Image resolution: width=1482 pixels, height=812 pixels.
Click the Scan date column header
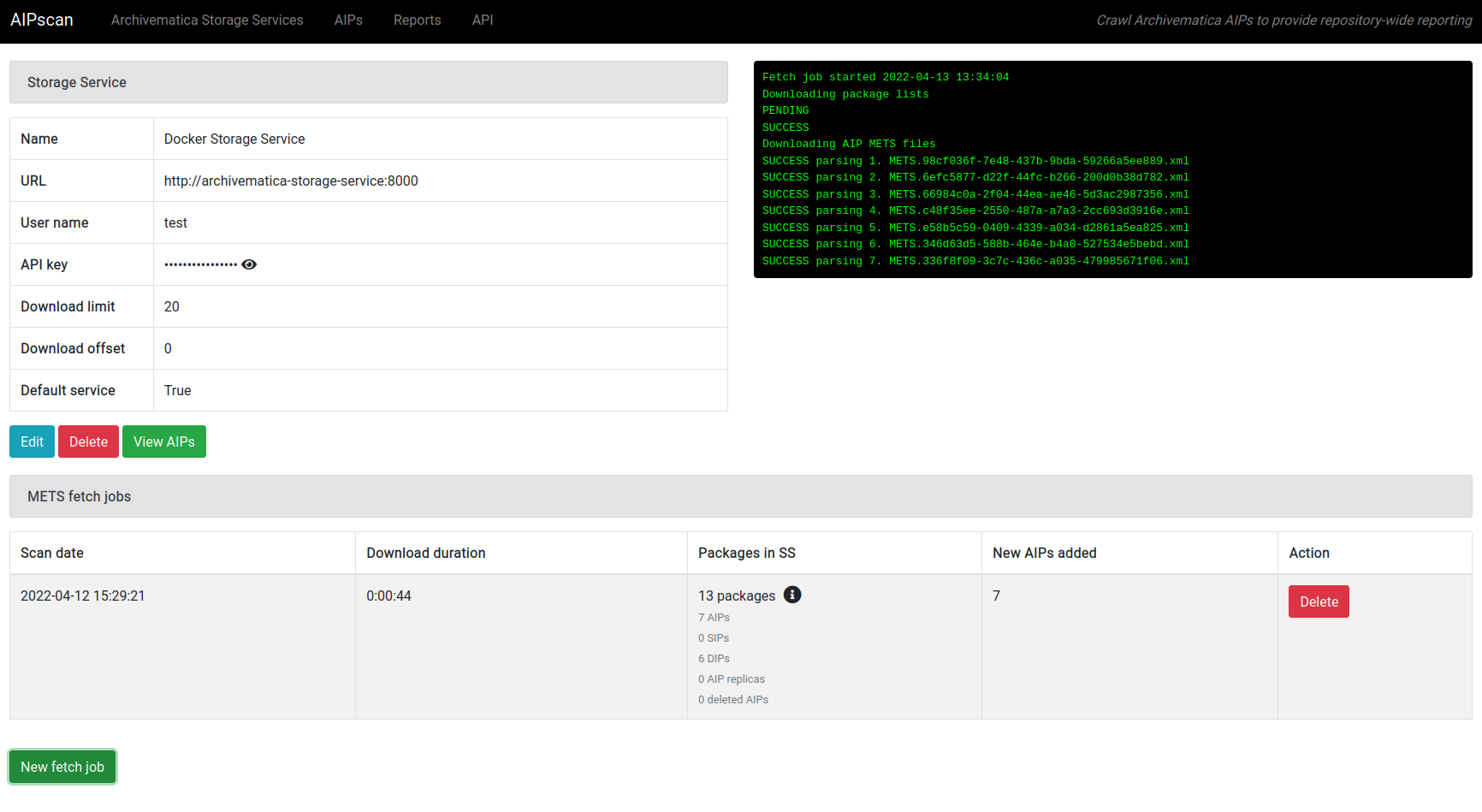pos(52,553)
